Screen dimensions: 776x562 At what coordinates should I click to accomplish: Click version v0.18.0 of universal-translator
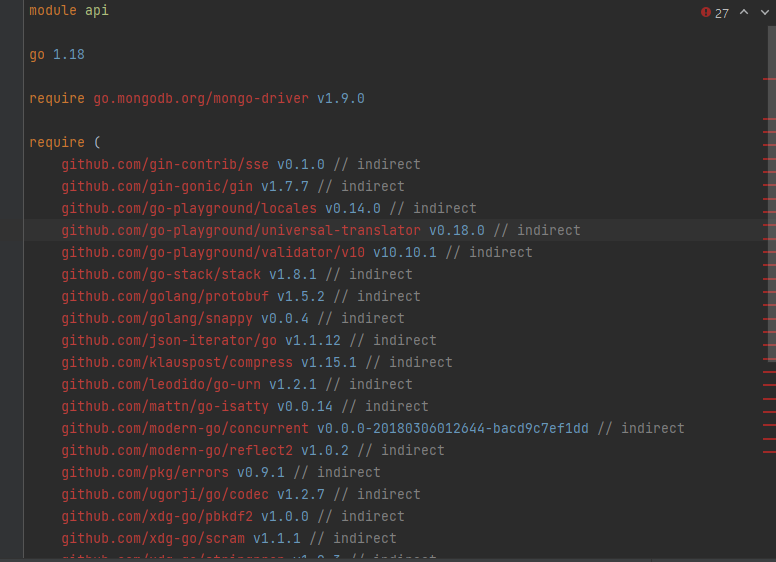pyautogui.click(x=457, y=231)
